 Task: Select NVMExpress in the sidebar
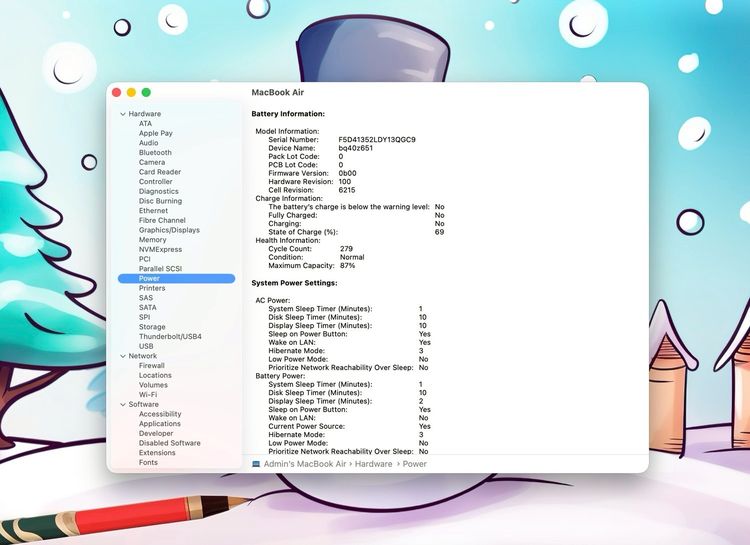(160, 249)
